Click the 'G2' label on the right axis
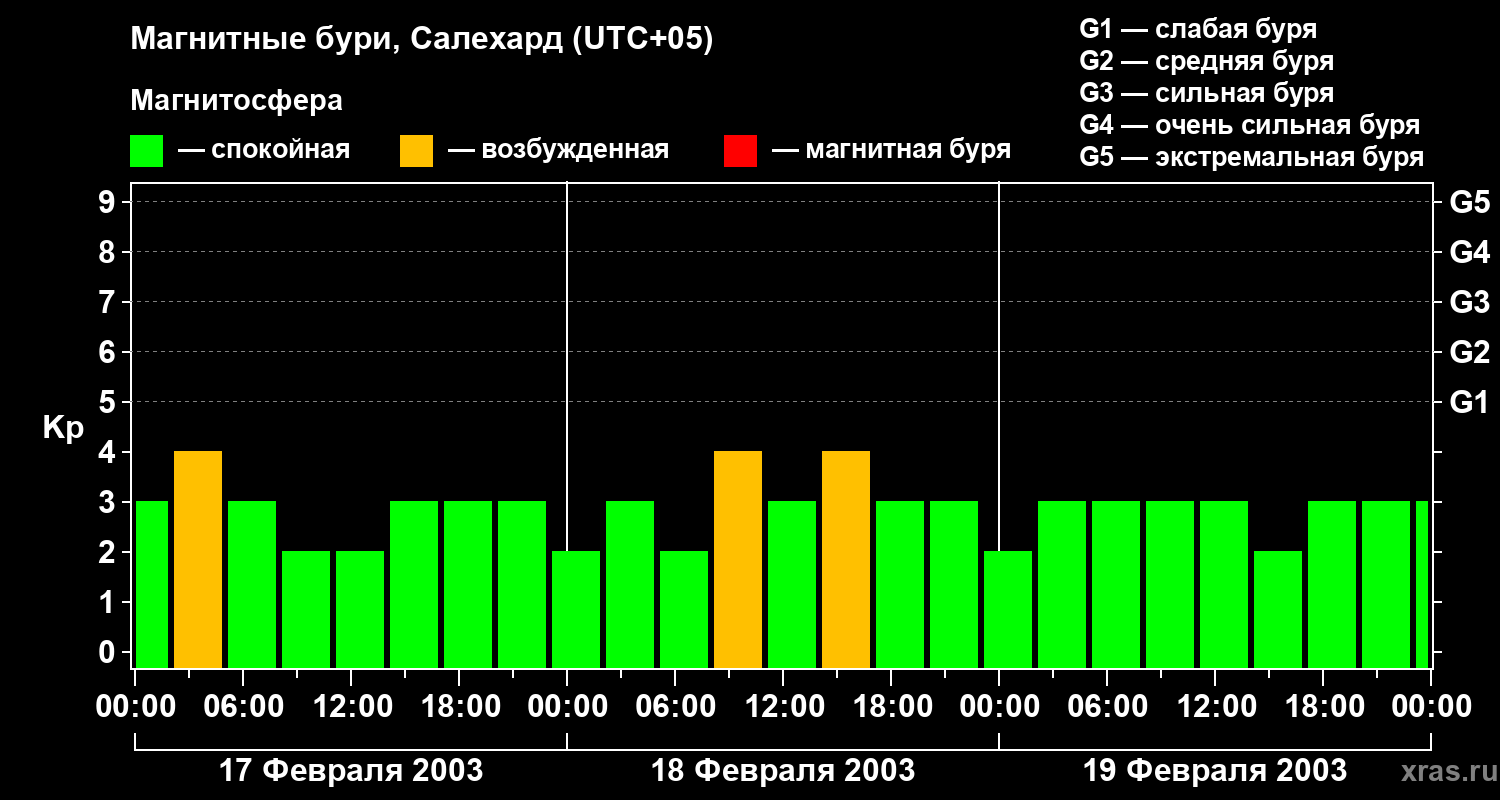 1469,352
